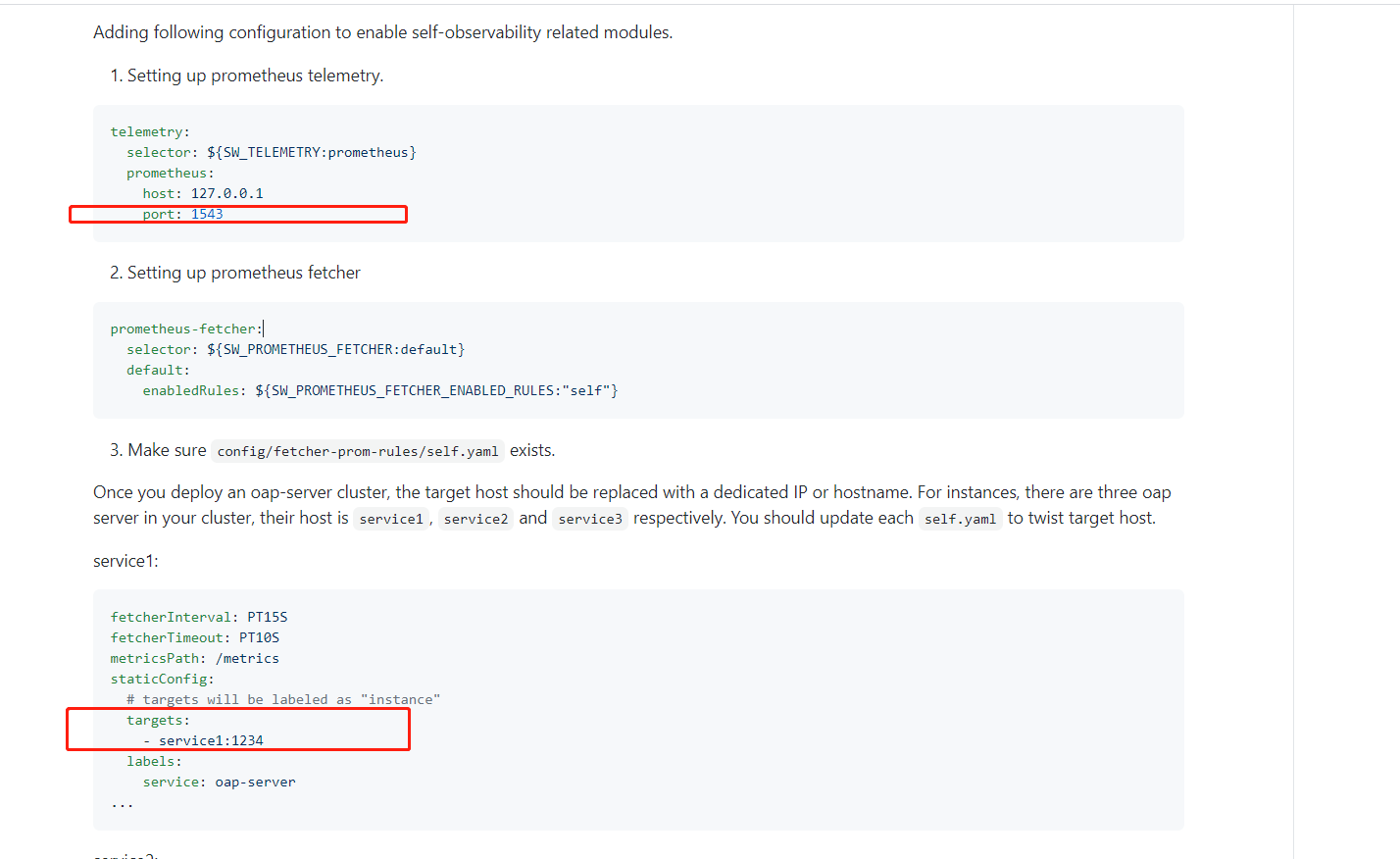Click the 'default:' key in fetcher block

click(158, 370)
